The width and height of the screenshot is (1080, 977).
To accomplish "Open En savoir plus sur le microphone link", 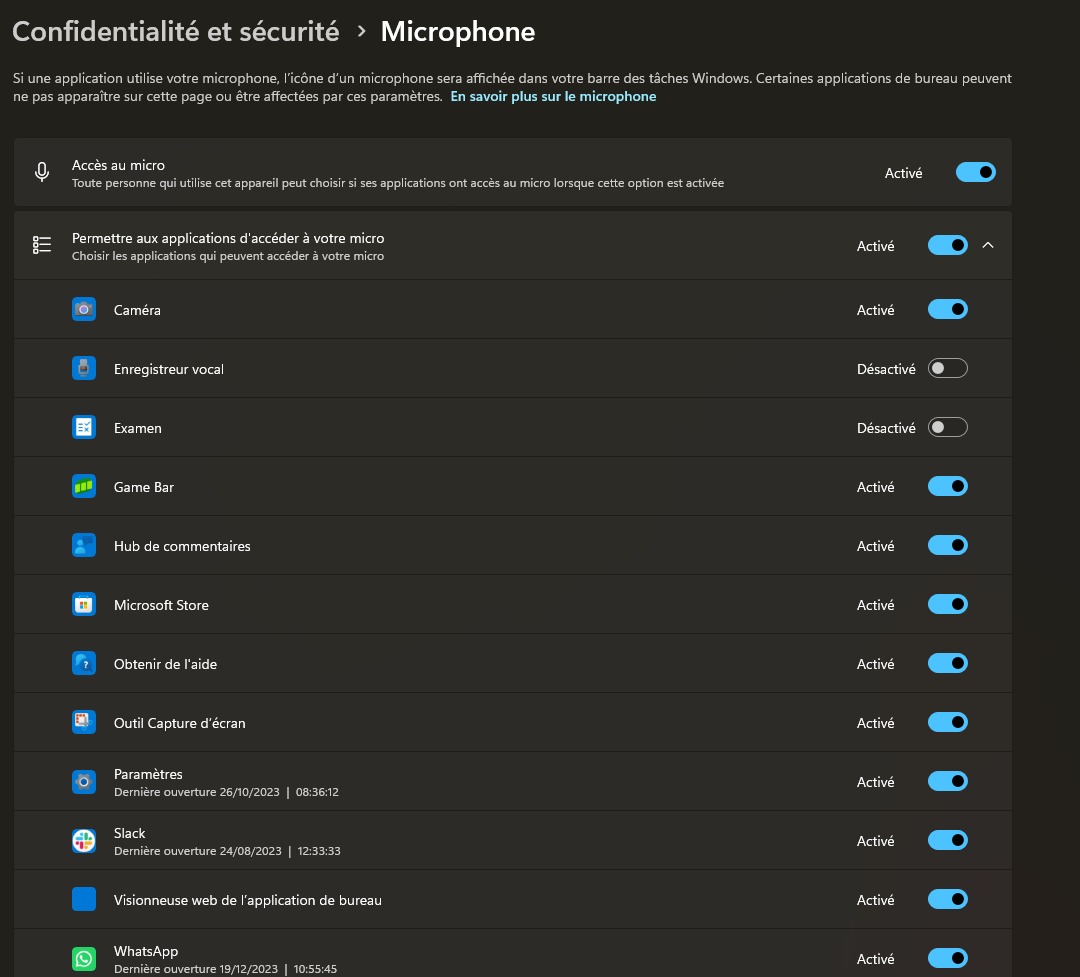I will click(553, 97).
